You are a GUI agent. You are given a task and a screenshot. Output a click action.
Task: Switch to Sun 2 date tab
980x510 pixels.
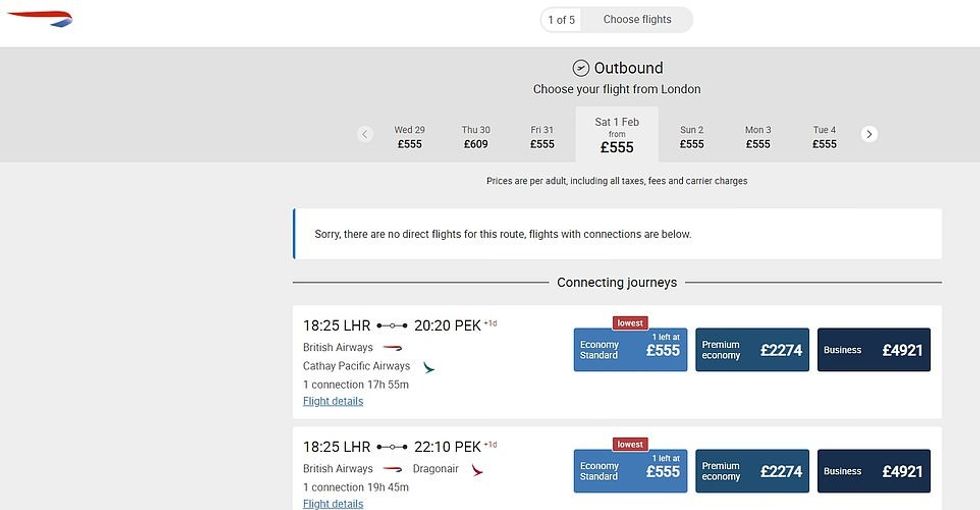coord(691,137)
